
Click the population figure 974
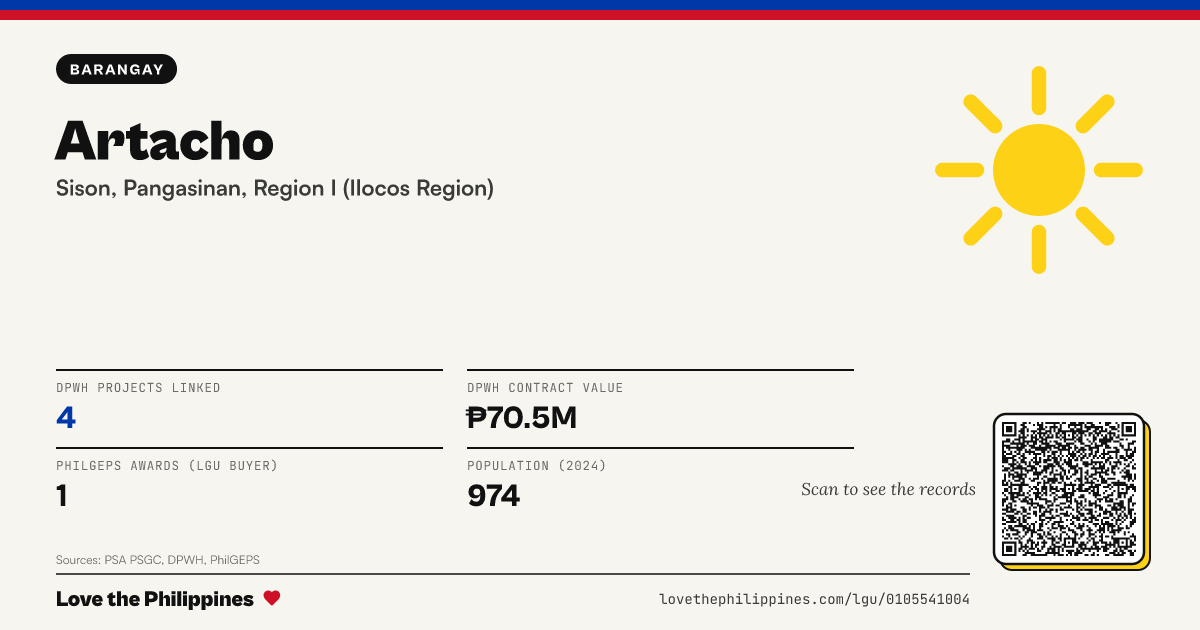coord(494,495)
